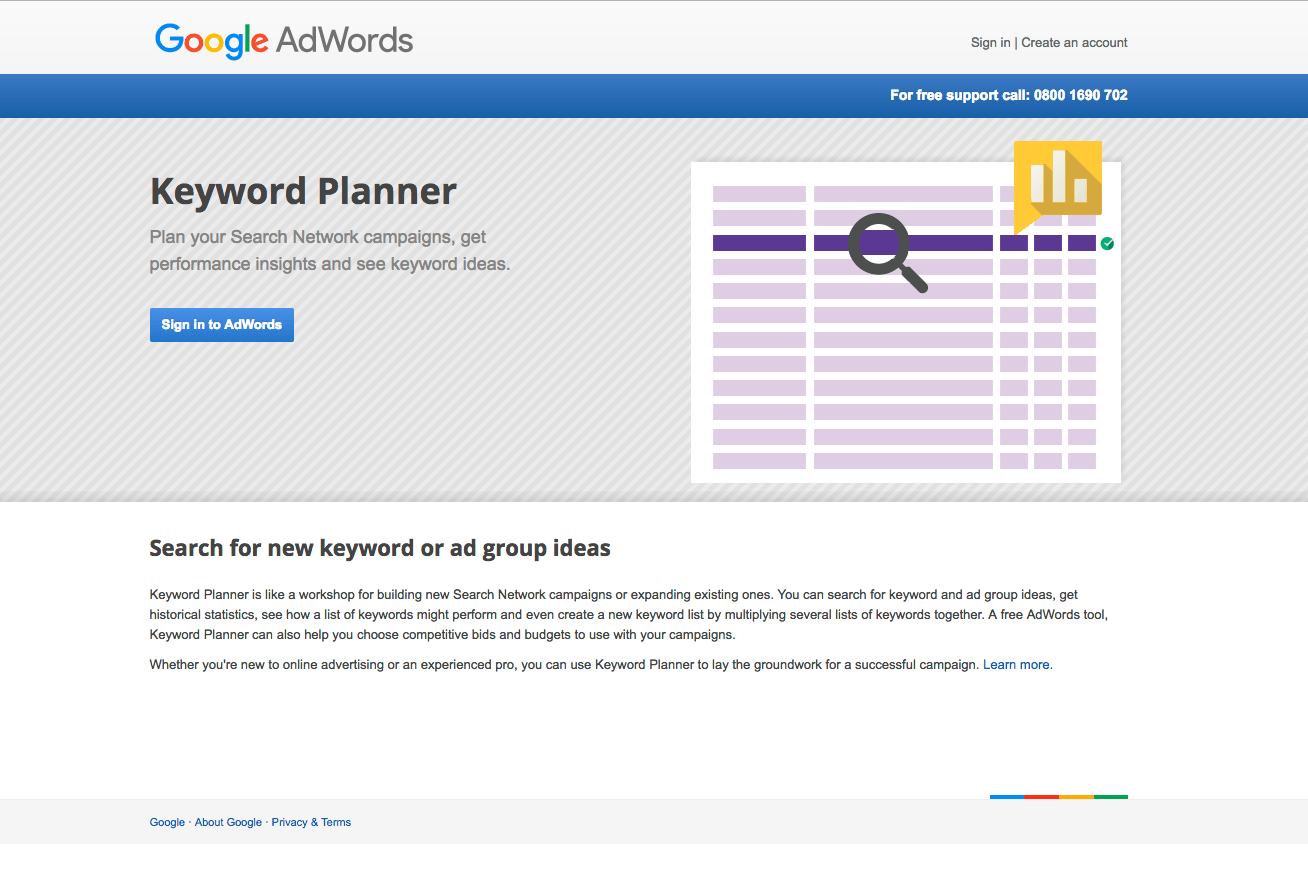Click the About Google footer link
This screenshot has width=1308, height=889.
click(229, 822)
